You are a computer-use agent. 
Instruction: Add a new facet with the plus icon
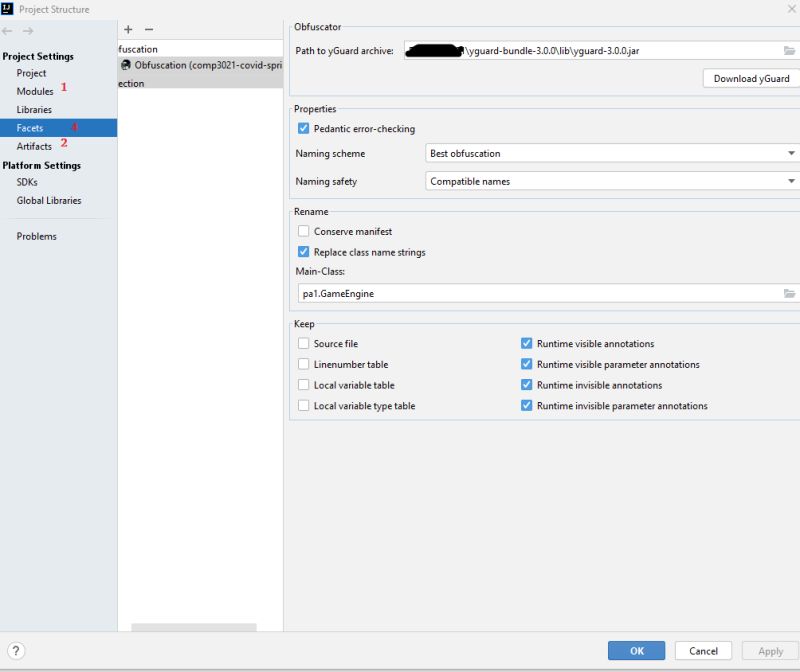pos(127,29)
